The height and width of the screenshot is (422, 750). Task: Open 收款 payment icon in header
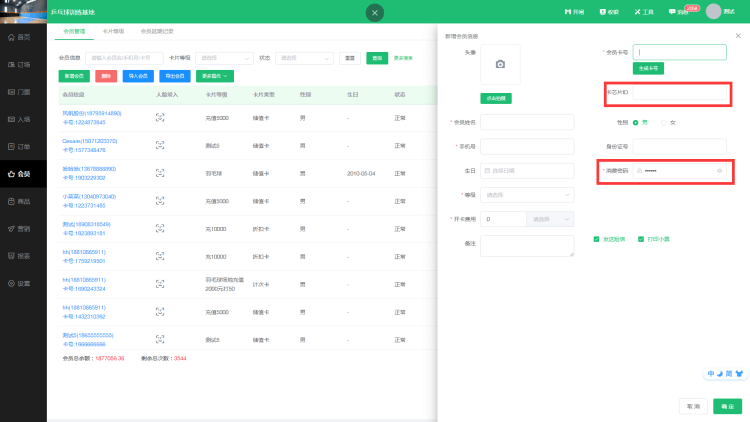(x=610, y=12)
